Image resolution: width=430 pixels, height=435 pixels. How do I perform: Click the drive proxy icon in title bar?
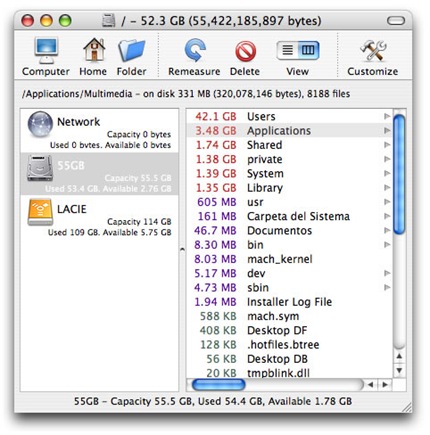[109, 21]
